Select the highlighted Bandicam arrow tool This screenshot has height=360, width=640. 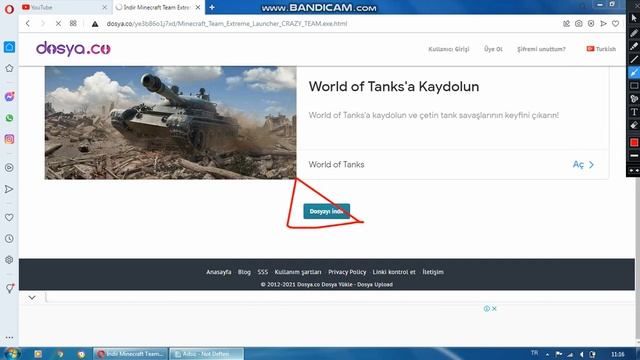pyautogui.click(x=634, y=73)
